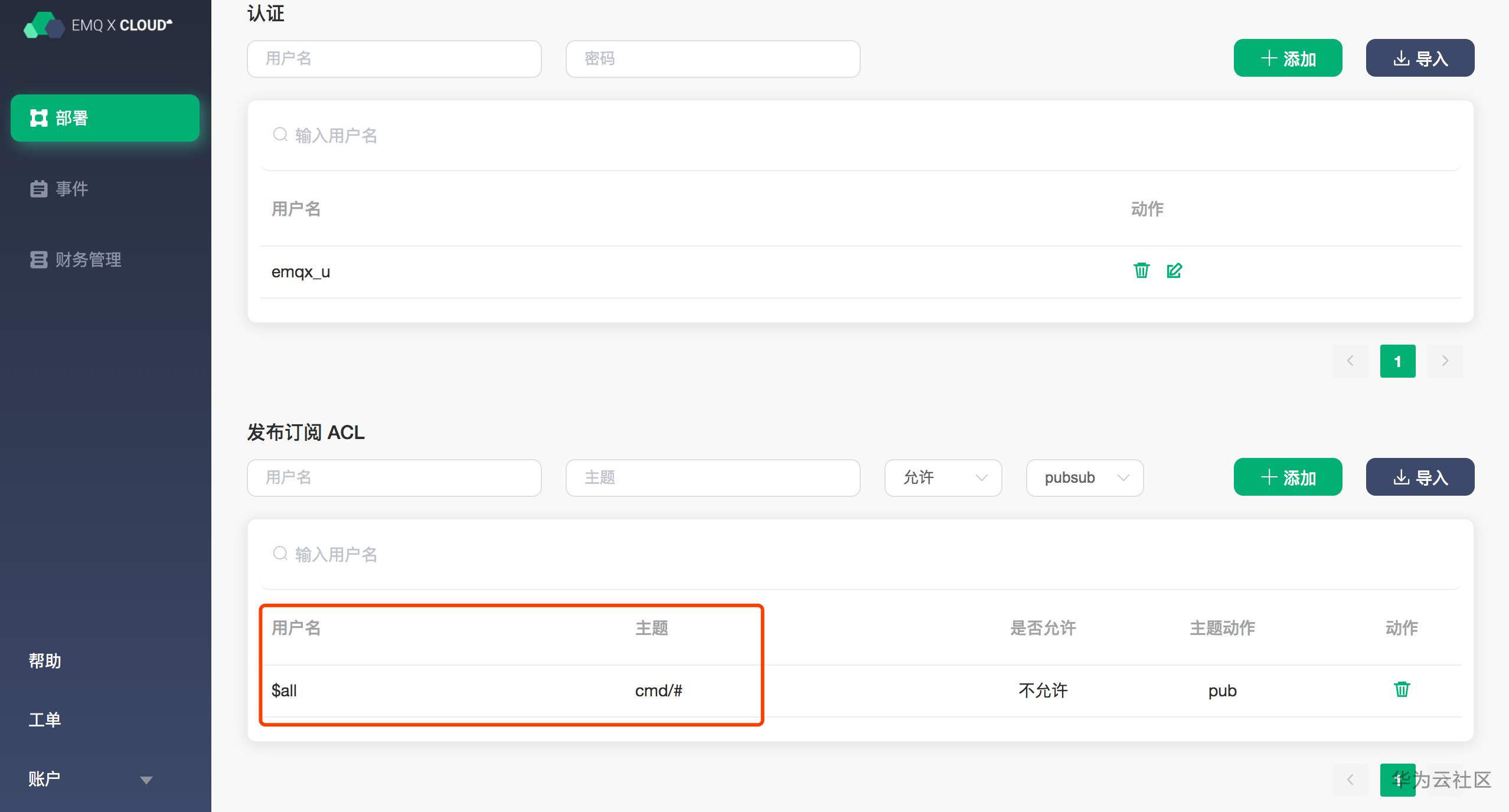Image resolution: width=1509 pixels, height=812 pixels.
Task: Click the EMQ X Cloud logo
Action: [x=98, y=25]
